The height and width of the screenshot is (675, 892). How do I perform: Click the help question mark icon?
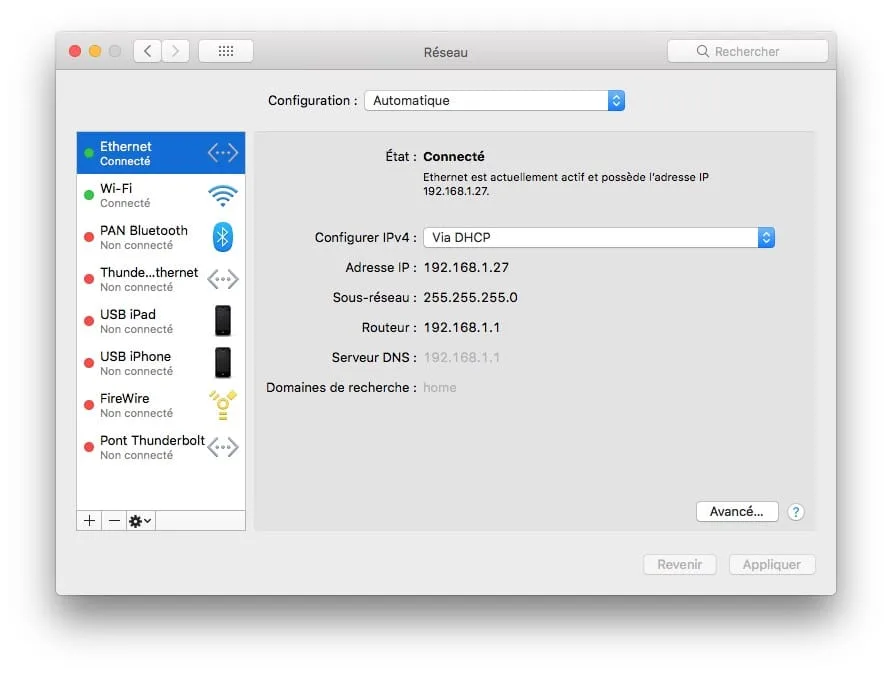click(796, 512)
